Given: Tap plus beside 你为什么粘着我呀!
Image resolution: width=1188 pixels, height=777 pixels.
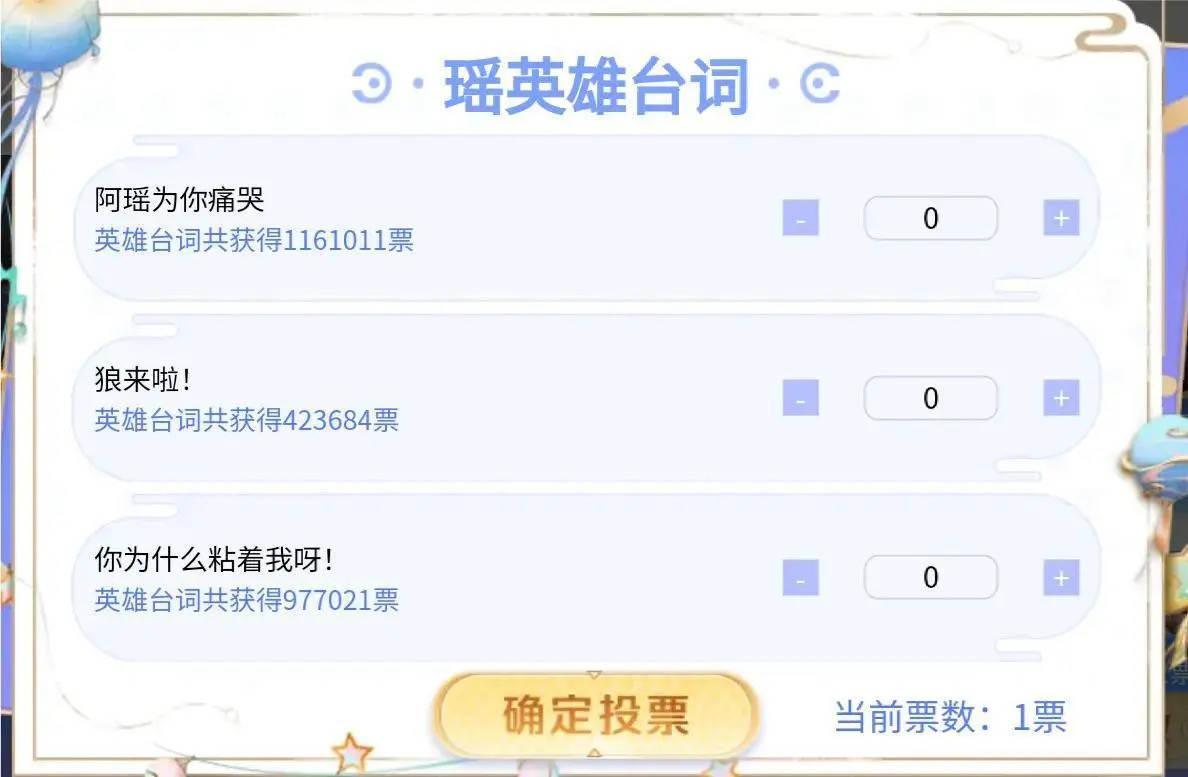Looking at the screenshot, I should click(1061, 578).
